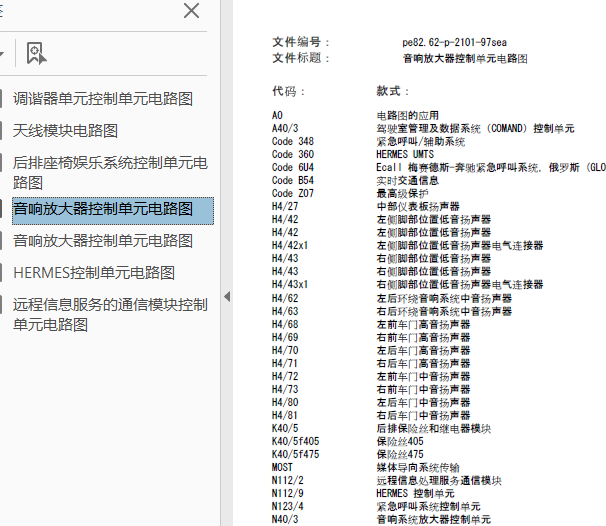The width and height of the screenshot is (606, 526).
Task: Click code H4/73
Action: click(x=285, y=389)
